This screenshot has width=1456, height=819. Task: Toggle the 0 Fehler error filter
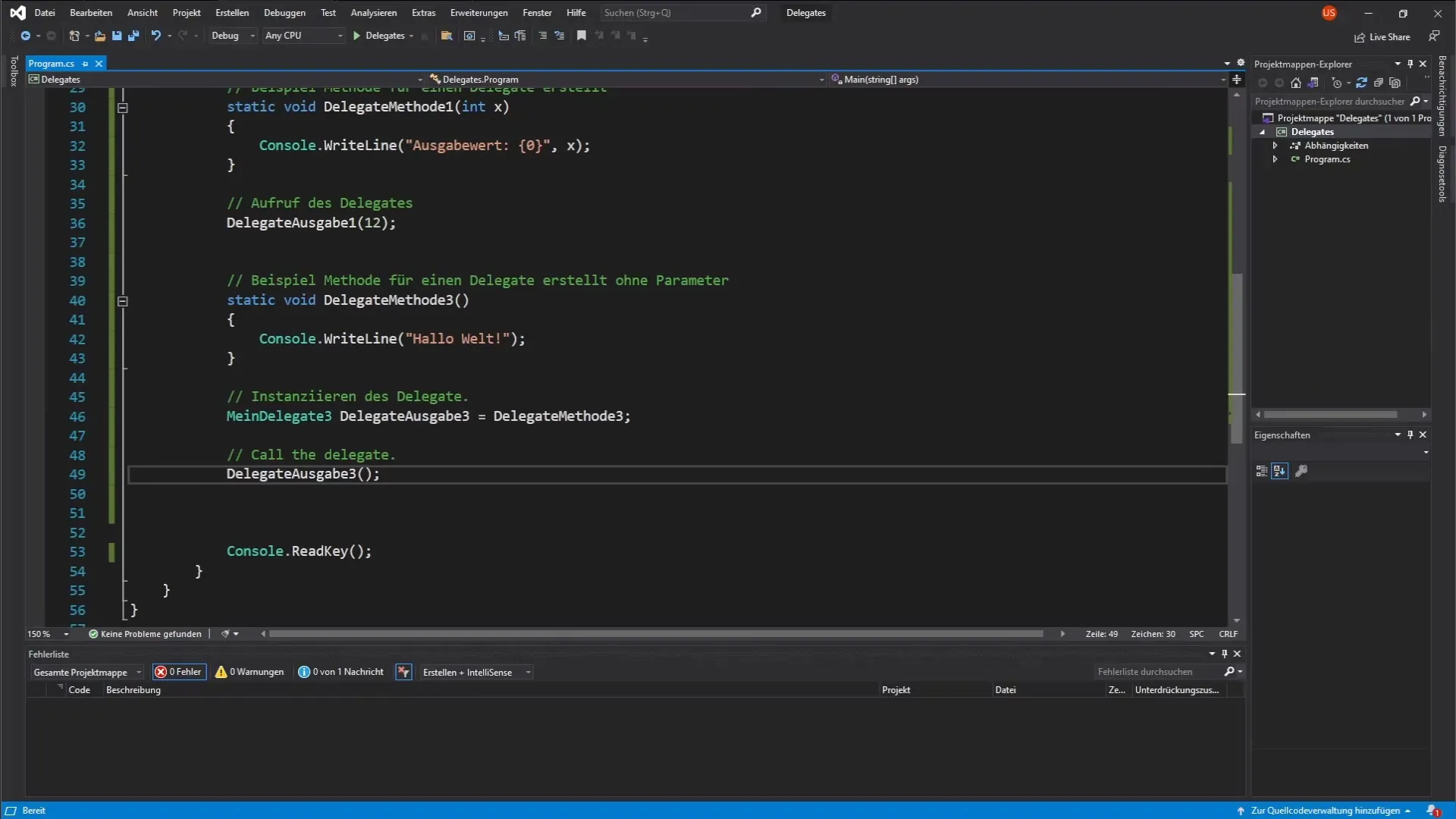179,672
